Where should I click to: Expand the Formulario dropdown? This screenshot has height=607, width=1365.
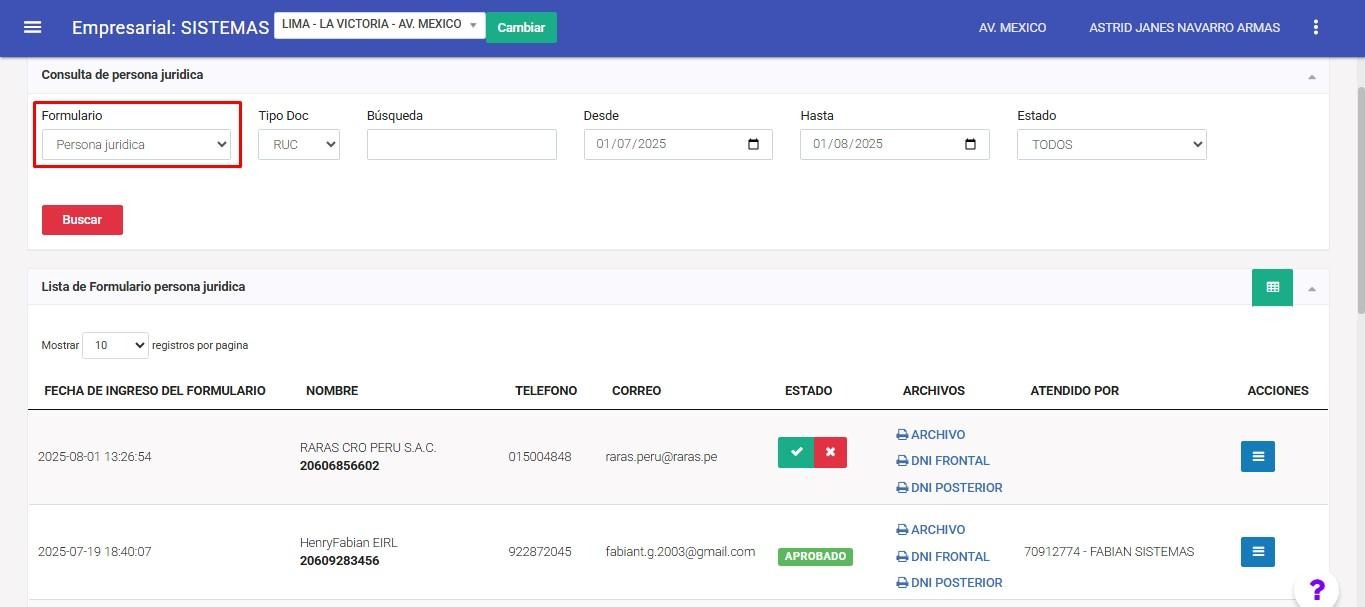136,145
